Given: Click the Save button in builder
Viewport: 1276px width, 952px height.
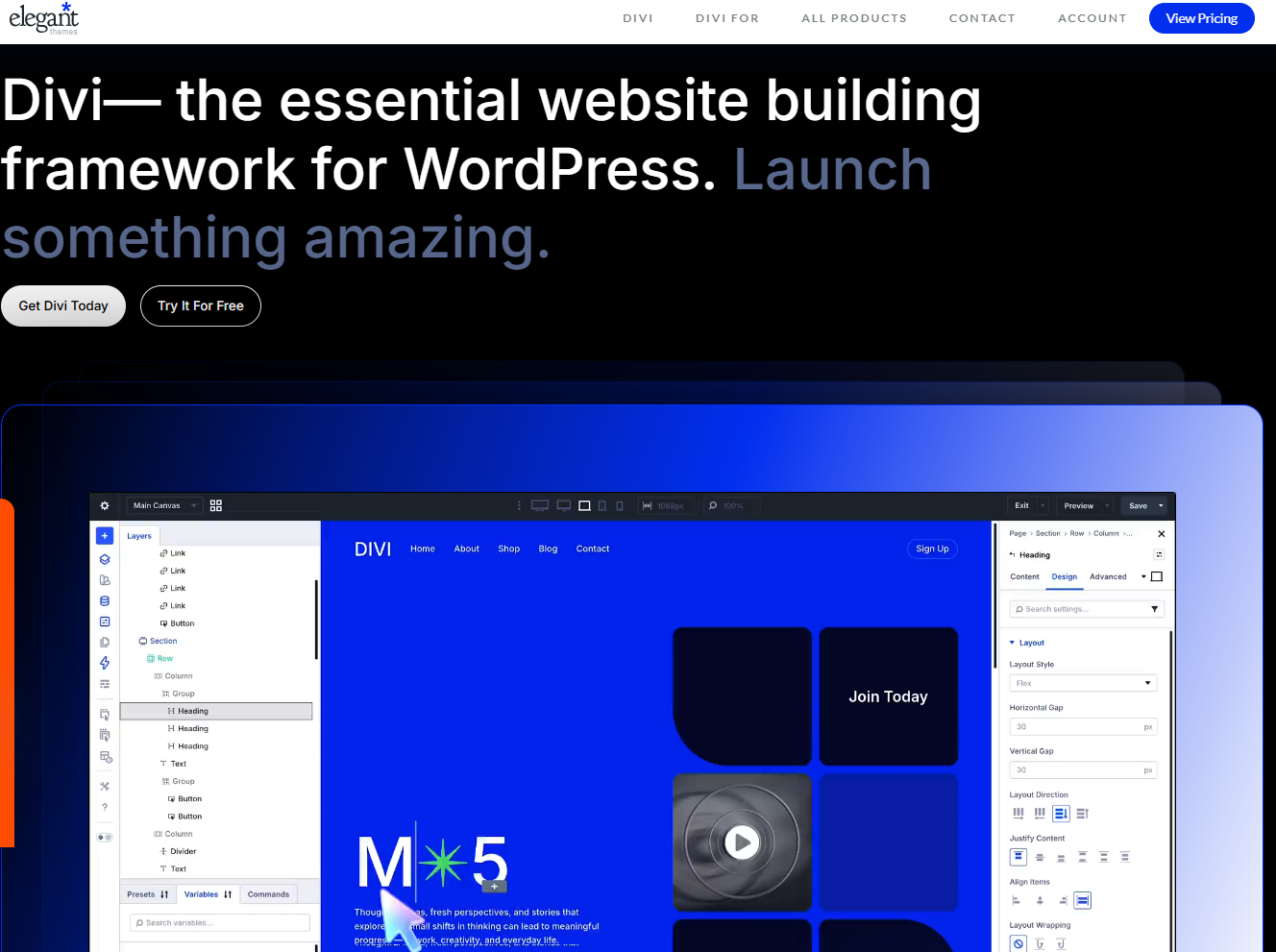Looking at the screenshot, I should (x=1139, y=505).
